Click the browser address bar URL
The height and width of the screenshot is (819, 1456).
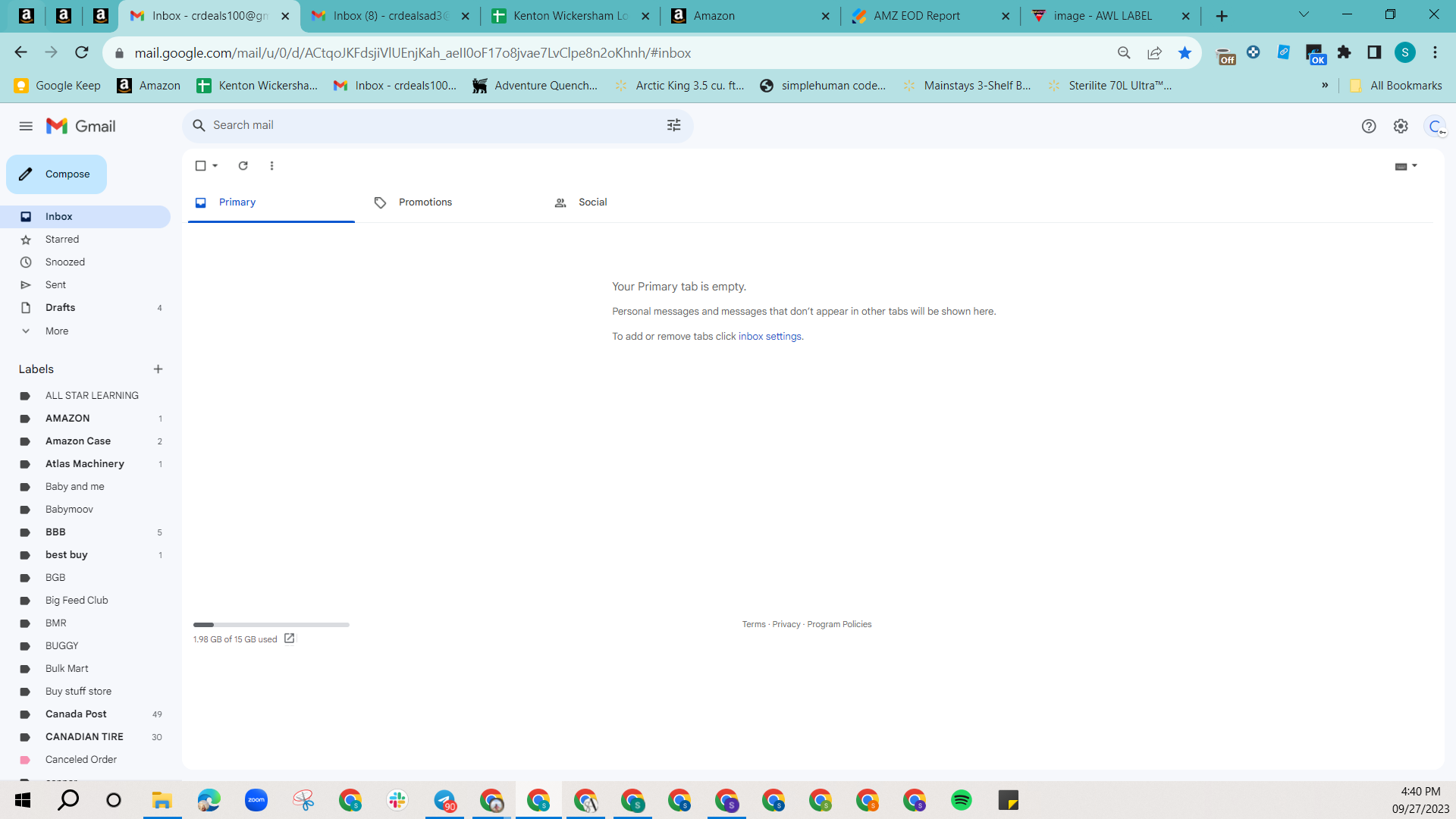tap(413, 53)
